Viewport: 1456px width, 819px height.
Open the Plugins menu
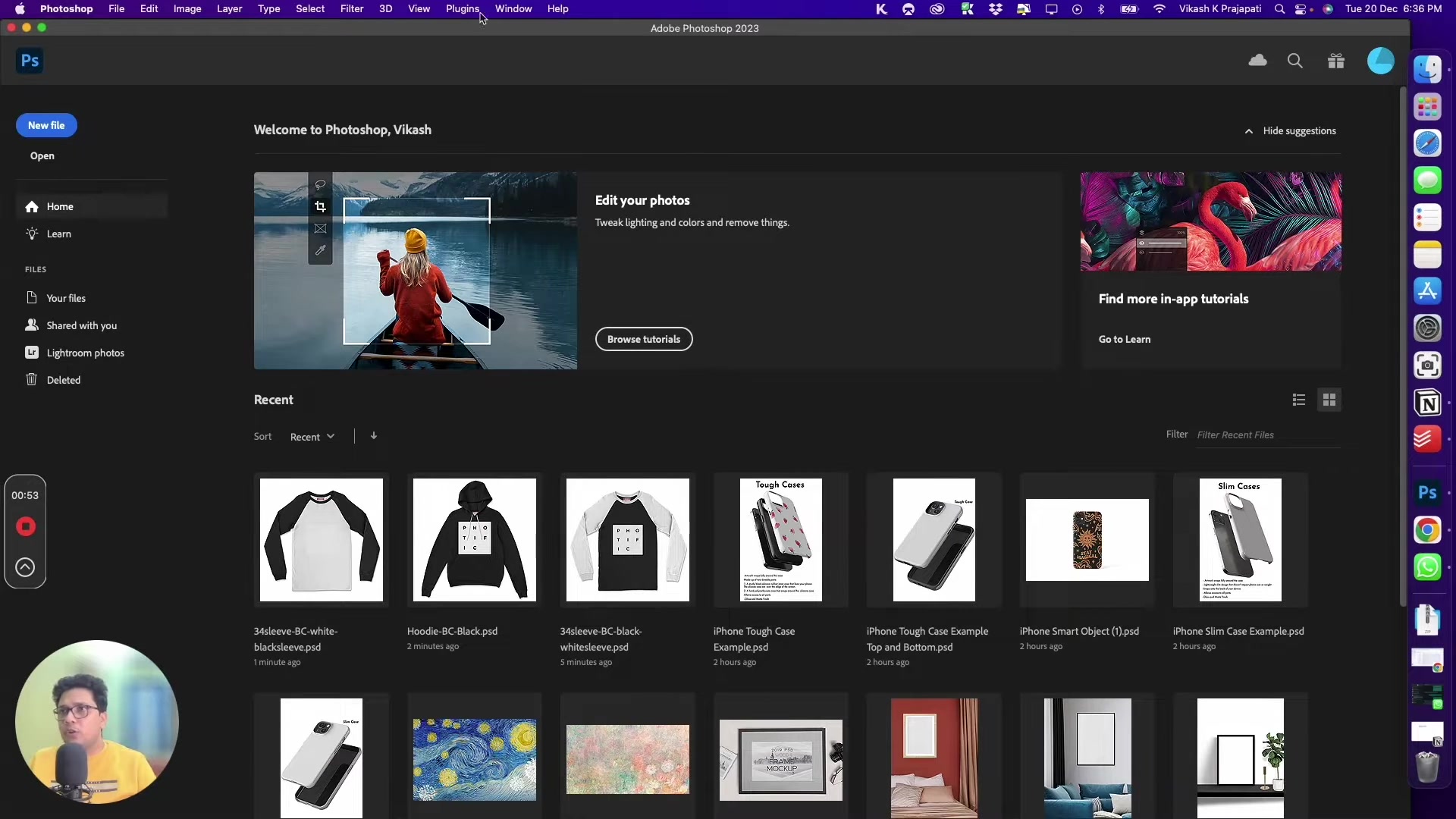(462, 8)
